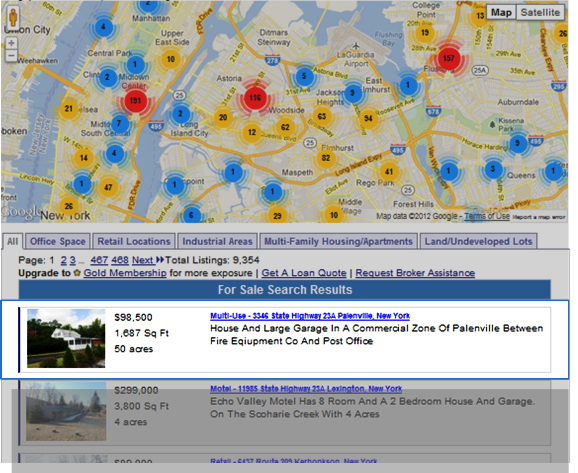578x473 pixels.
Task: Click the 3,800 Sq Ft text
Action: click(x=142, y=406)
